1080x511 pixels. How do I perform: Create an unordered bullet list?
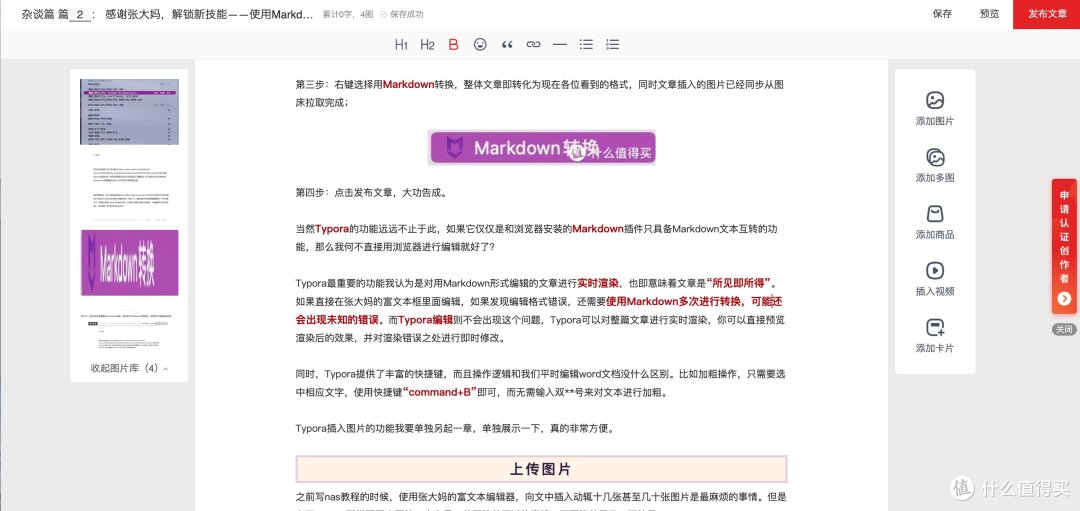(586, 44)
